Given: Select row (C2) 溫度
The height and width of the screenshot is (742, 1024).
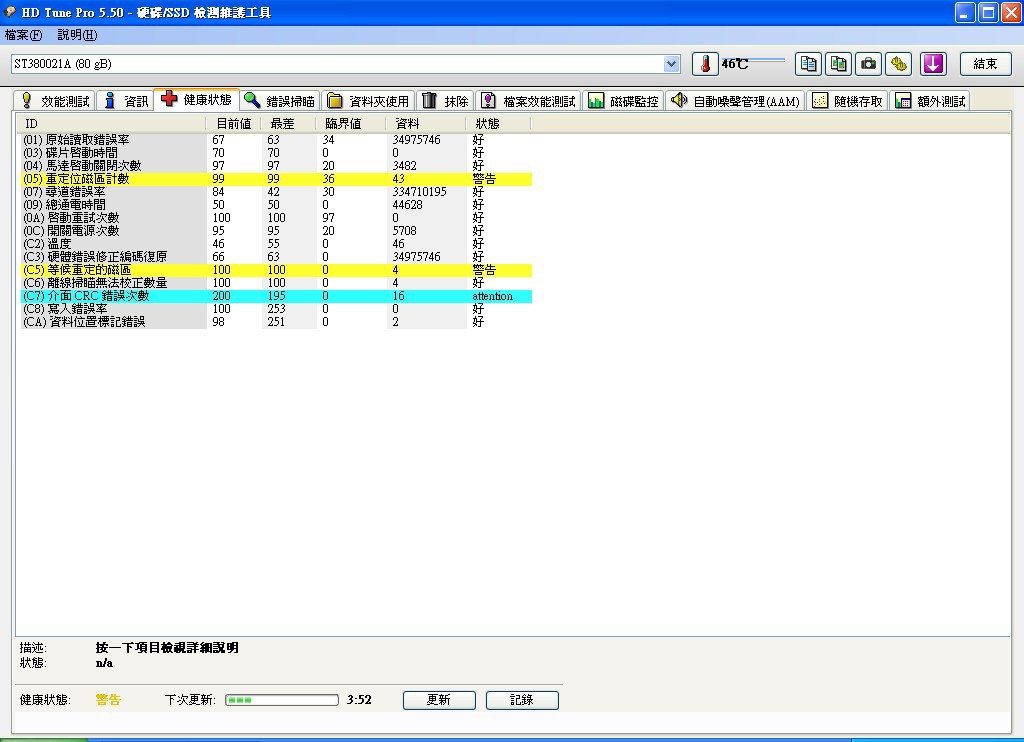Looking at the screenshot, I should (276, 244).
